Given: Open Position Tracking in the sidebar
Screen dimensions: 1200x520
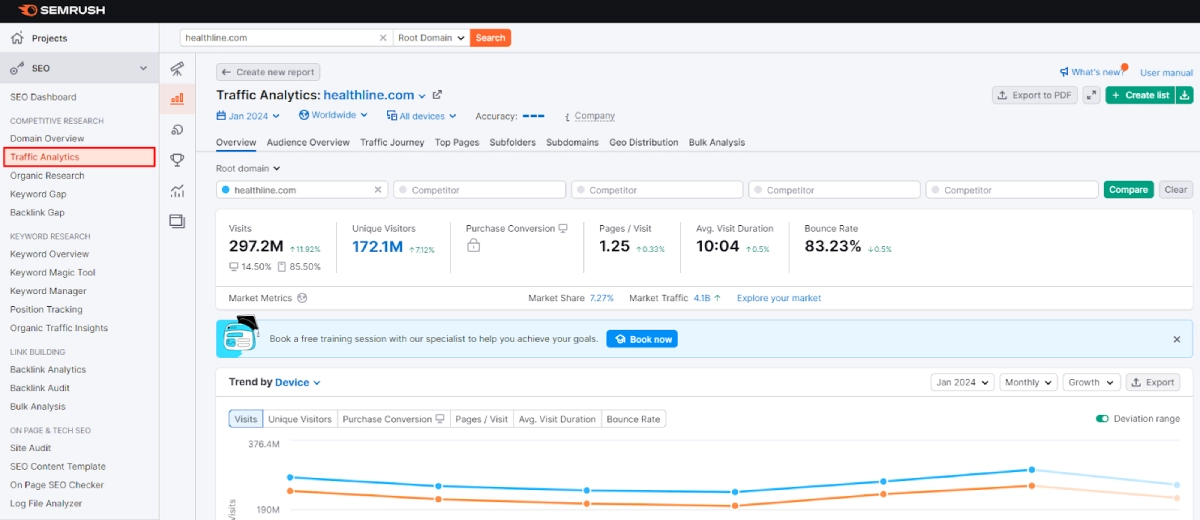Looking at the screenshot, I should [46, 309].
